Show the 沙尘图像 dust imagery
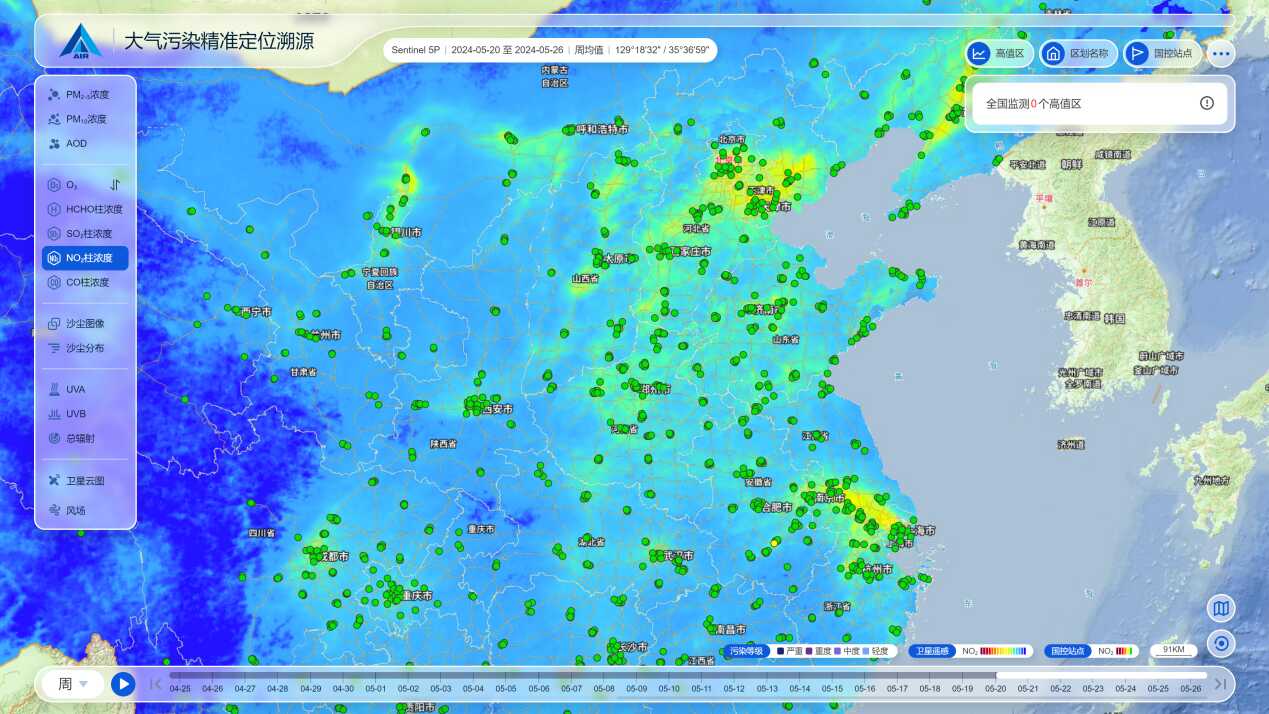Viewport: 1269px width, 714px height. coord(84,323)
